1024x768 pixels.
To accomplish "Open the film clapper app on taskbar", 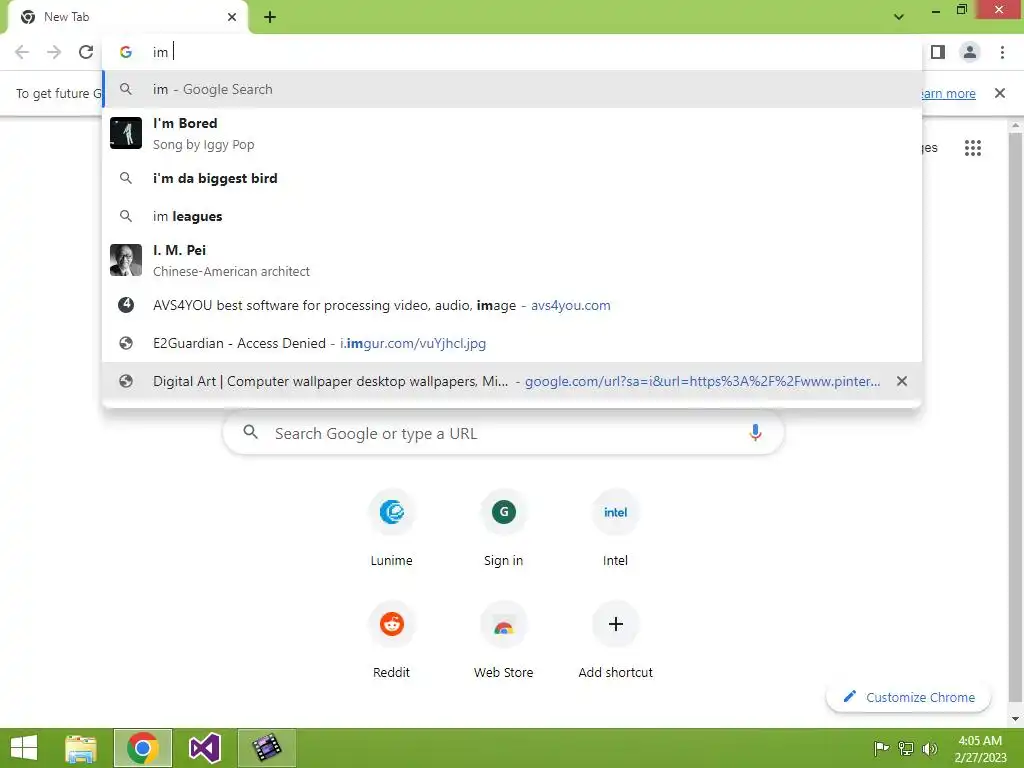I will (266, 748).
